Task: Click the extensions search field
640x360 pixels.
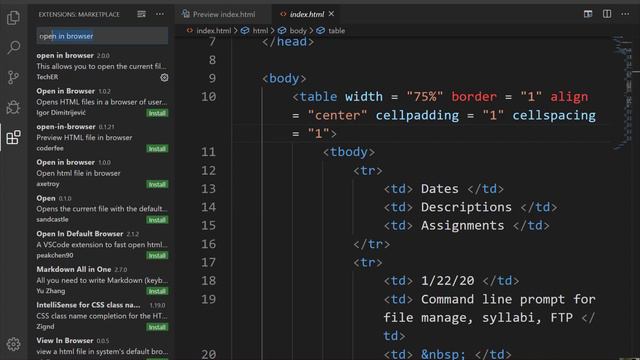Action: (x=102, y=36)
